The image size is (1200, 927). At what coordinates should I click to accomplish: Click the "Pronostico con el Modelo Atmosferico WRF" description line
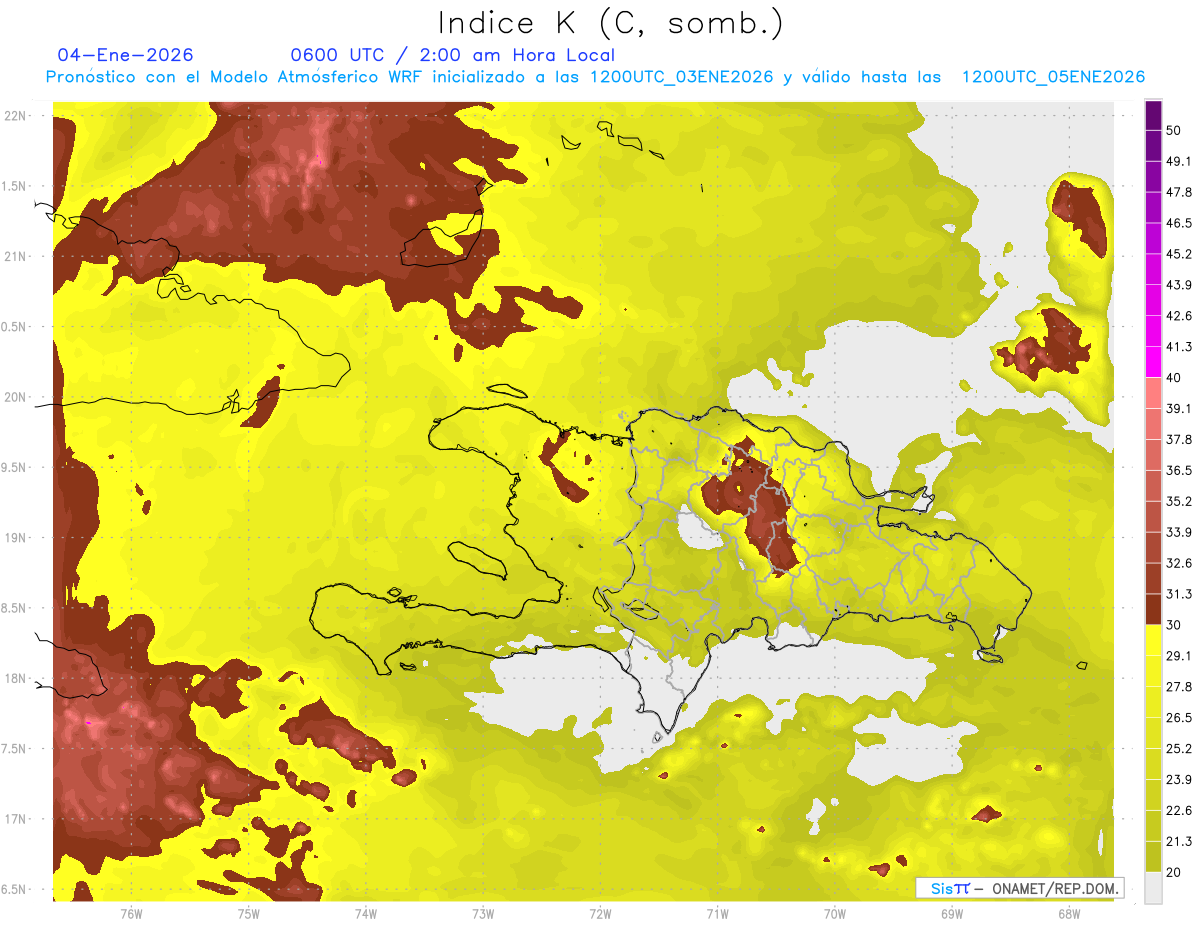[595, 77]
